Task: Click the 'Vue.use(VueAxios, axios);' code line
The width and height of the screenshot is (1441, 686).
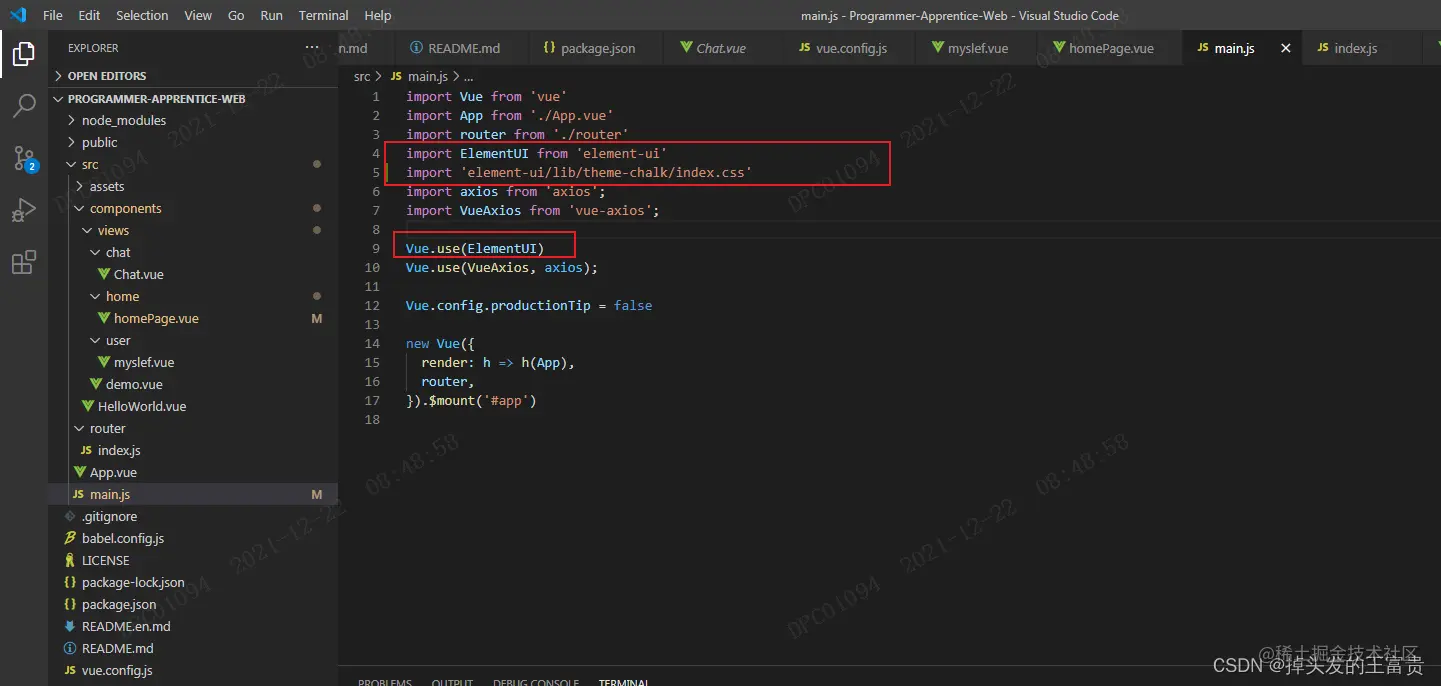Action: coord(501,268)
